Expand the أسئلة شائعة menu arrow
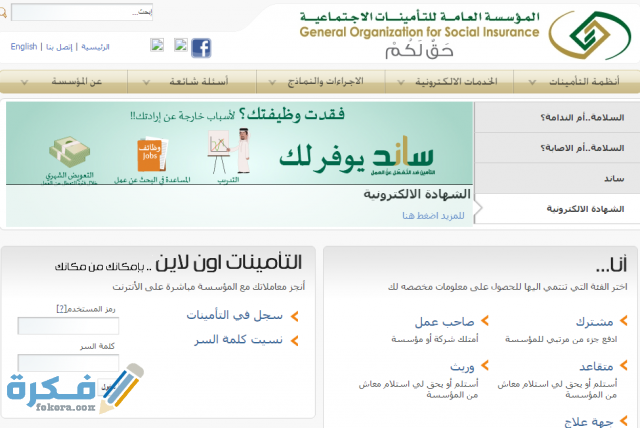Image resolution: width=640 pixels, height=428 pixels. point(146,82)
